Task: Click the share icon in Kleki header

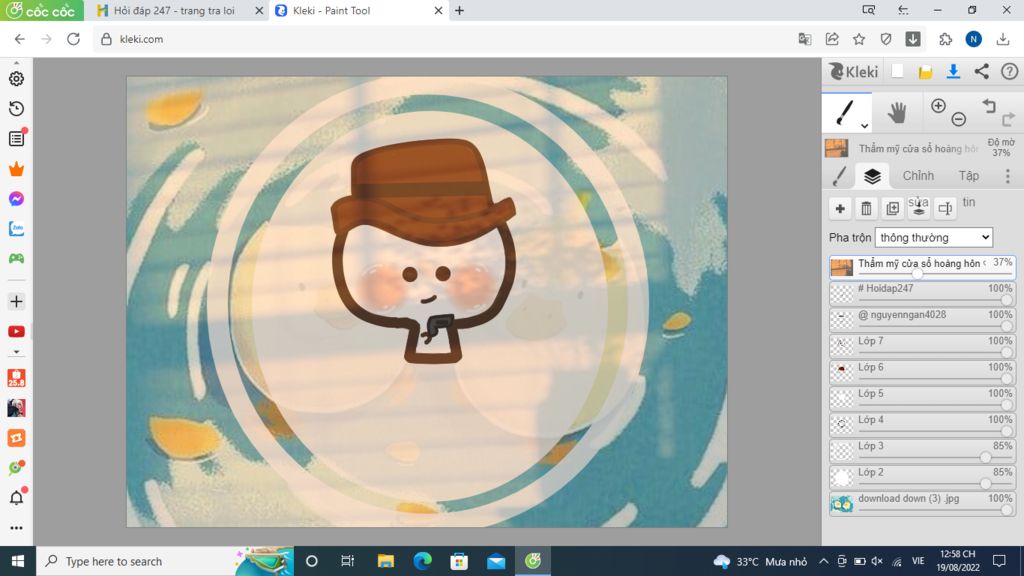Action: [981, 71]
